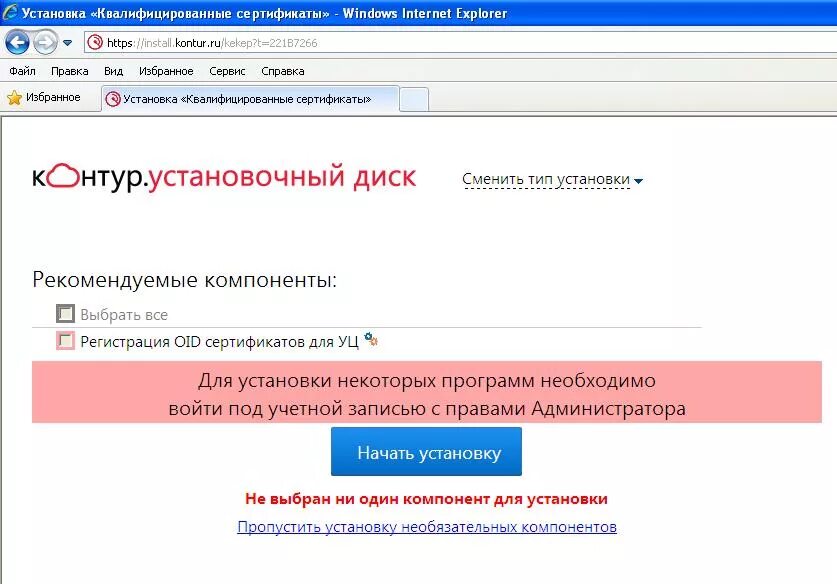
Task: Click the address bar URL field
Action: pyautogui.click(x=460, y=42)
